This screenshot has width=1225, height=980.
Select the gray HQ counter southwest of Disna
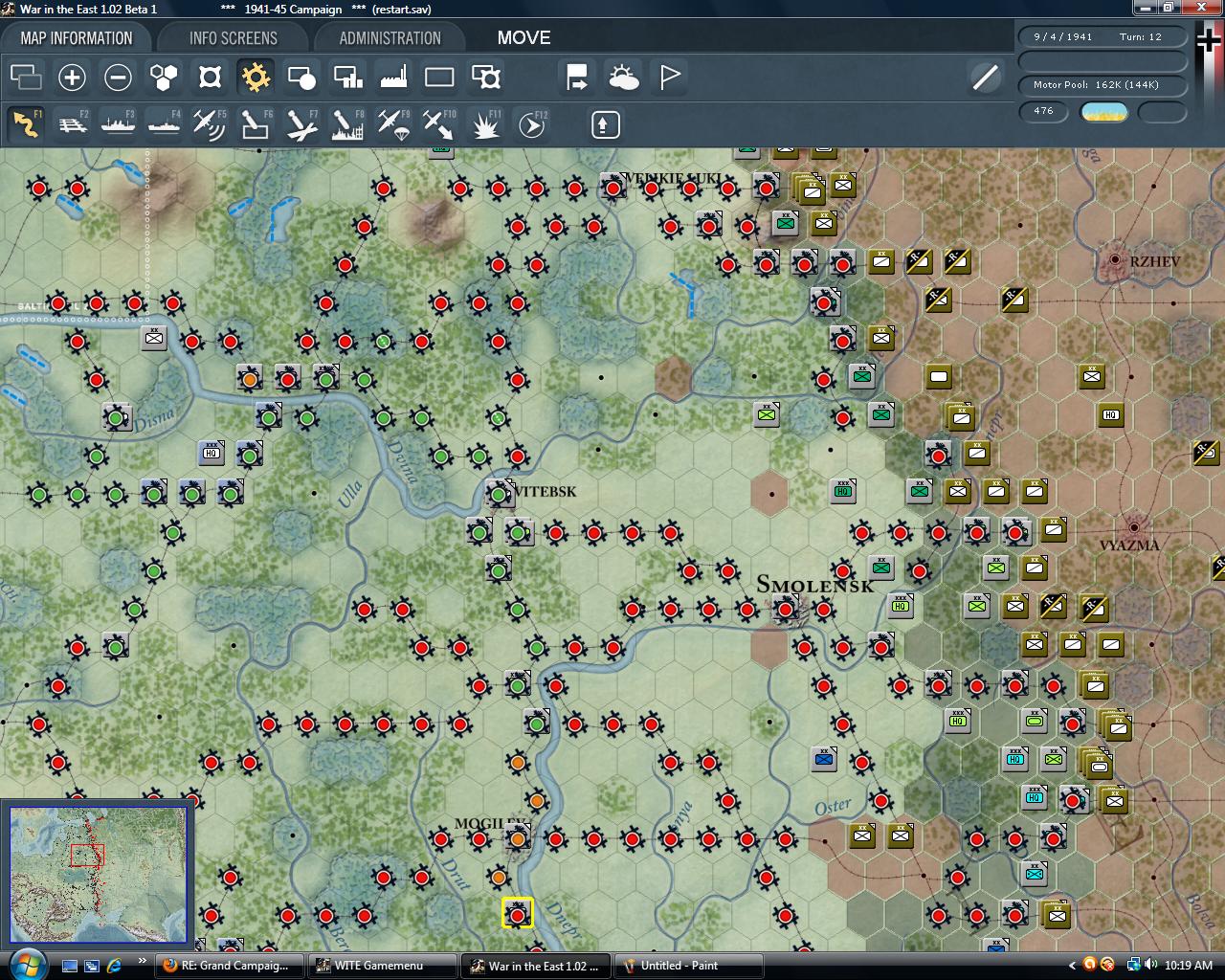click(x=212, y=453)
